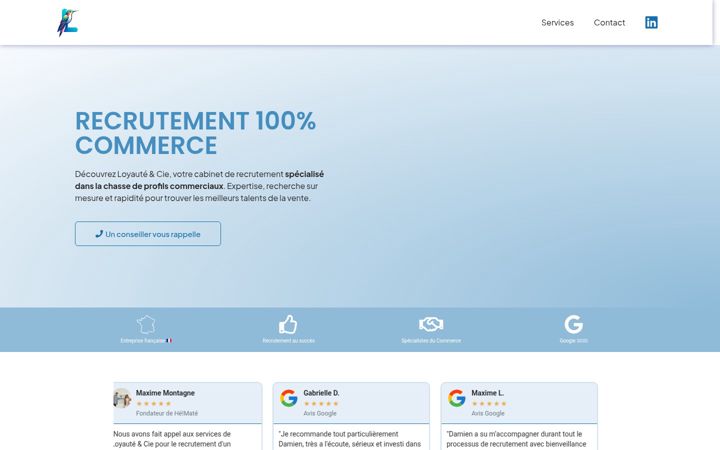The height and width of the screenshot is (450, 720).
Task: Click 'Spécialistes du Commerce' label
Action: [431, 341]
